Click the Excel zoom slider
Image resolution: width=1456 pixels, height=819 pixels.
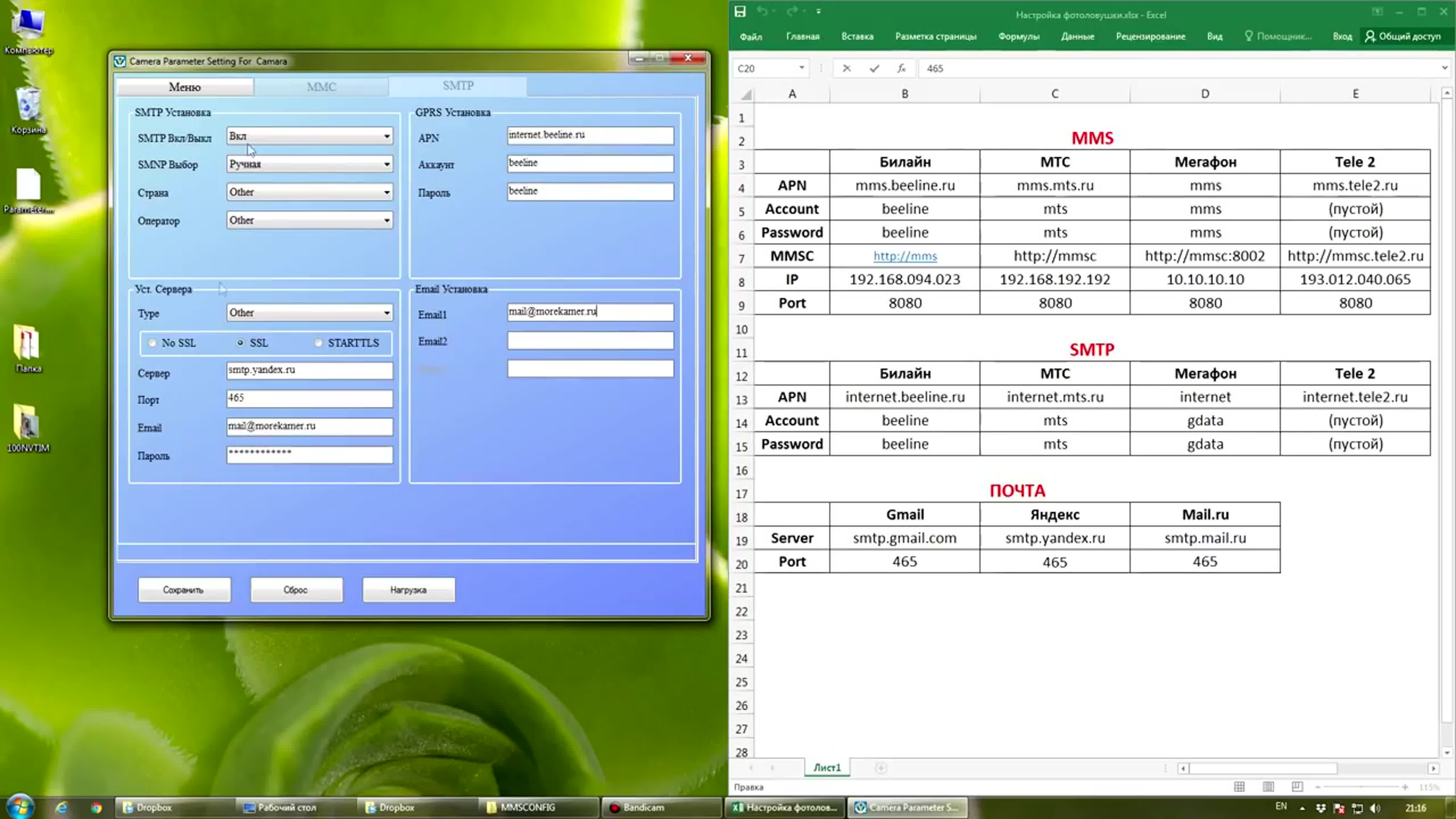pyautogui.click(x=1361, y=787)
